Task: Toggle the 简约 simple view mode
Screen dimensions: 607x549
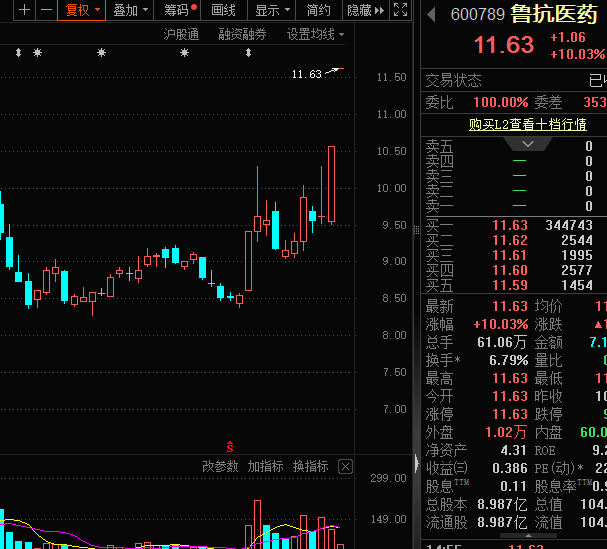Action: tap(318, 10)
